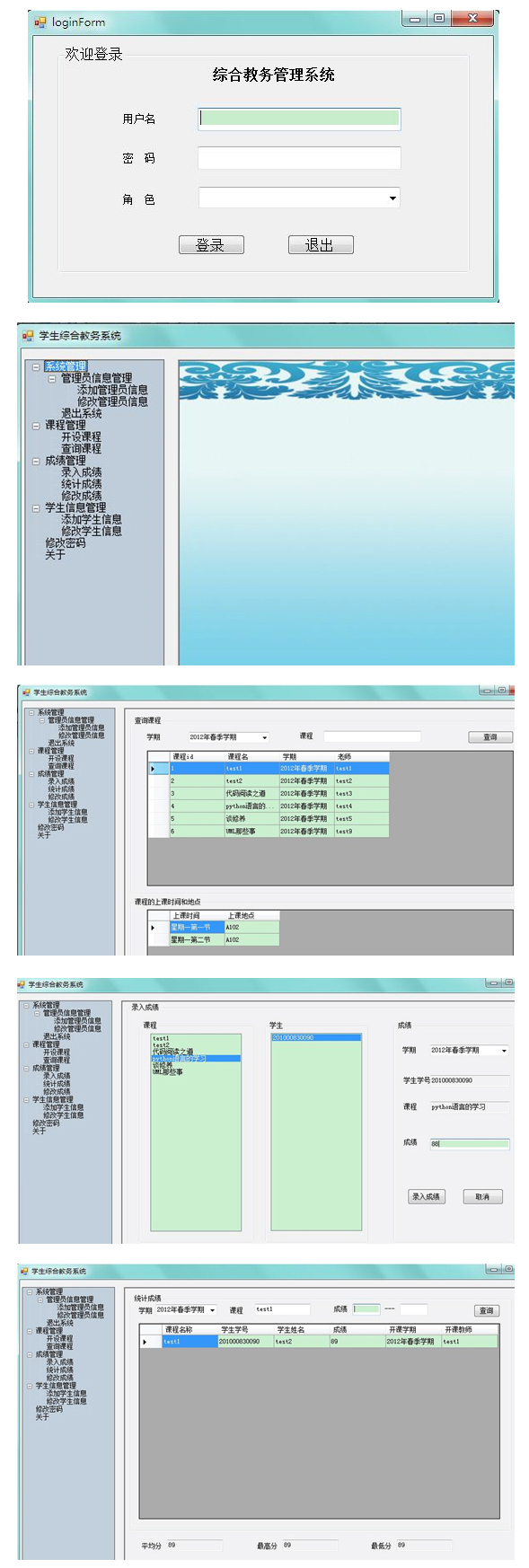Screen dimensions: 529x1568
Task: Click the 登录 button
Action: click(211, 244)
